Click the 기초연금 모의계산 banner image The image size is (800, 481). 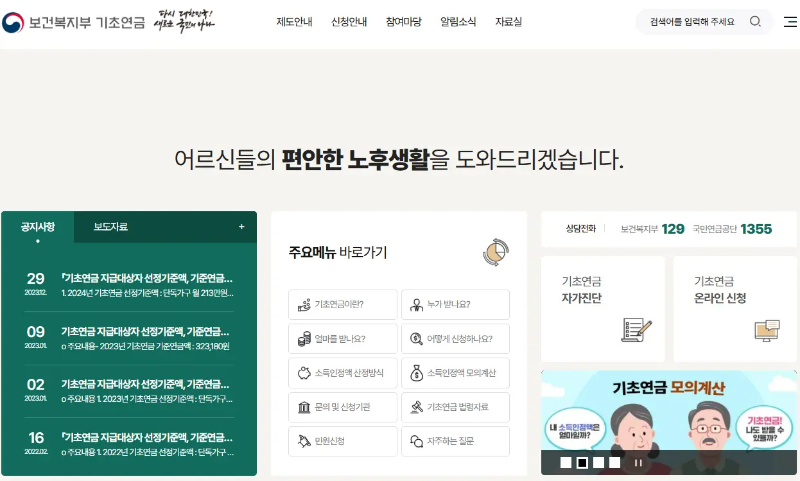click(669, 422)
